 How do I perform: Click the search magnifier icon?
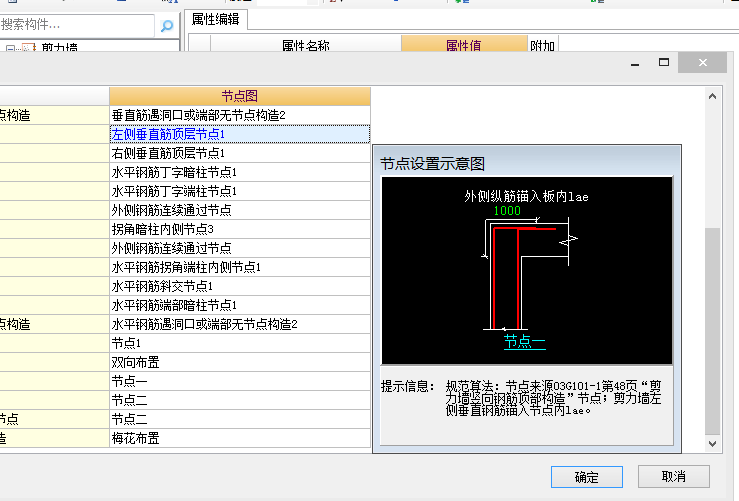[167, 26]
